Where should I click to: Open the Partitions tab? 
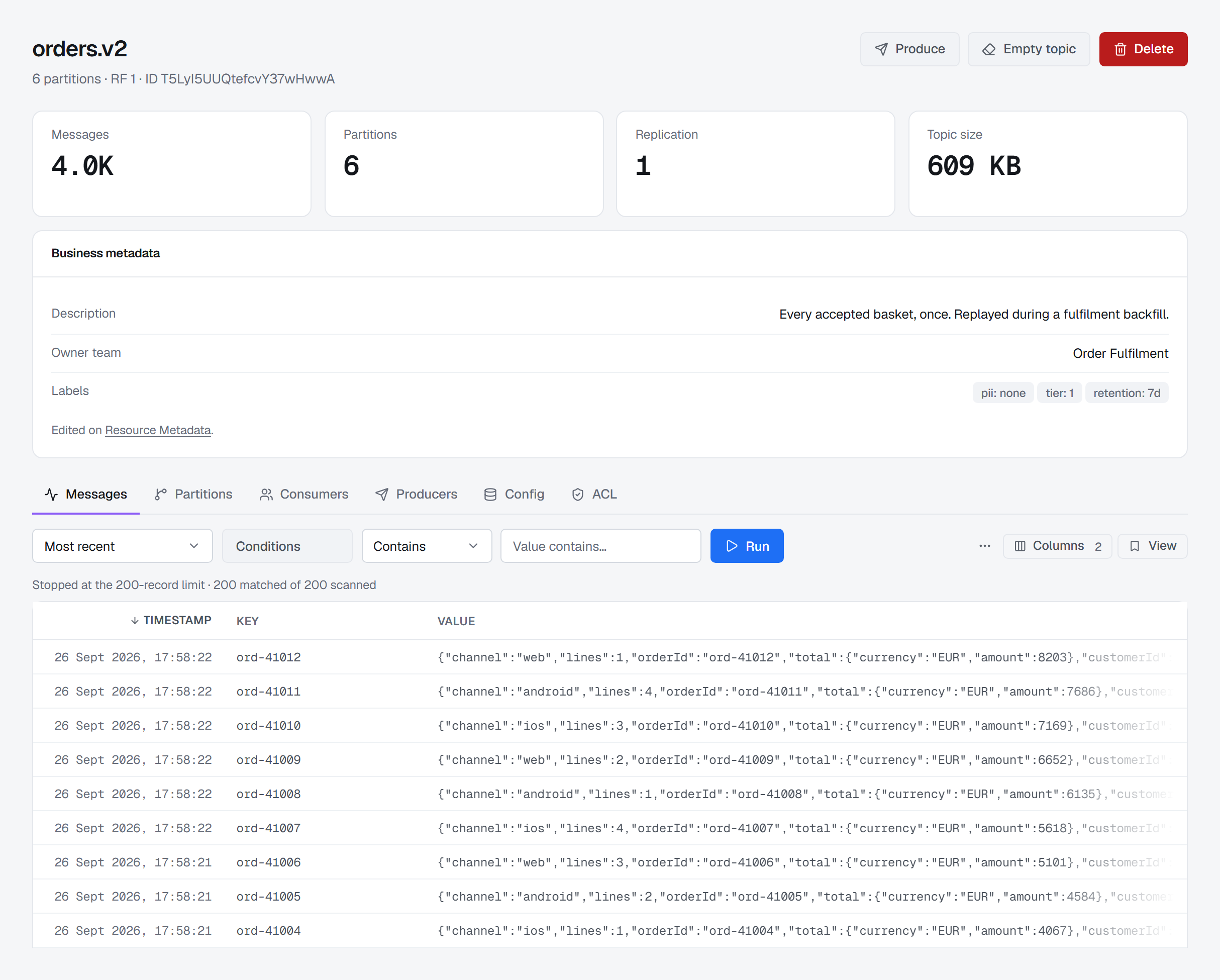193,495
